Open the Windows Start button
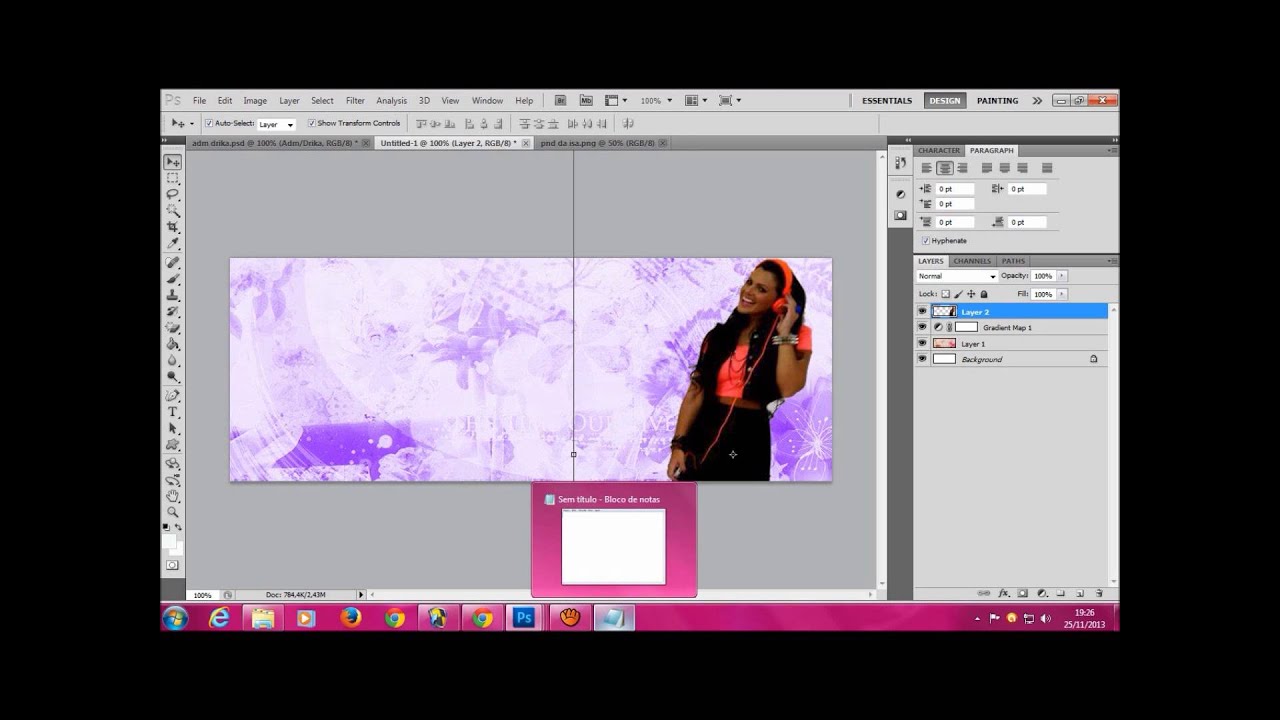This screenshot has width=1280, height=720. (x=175, y=618)
